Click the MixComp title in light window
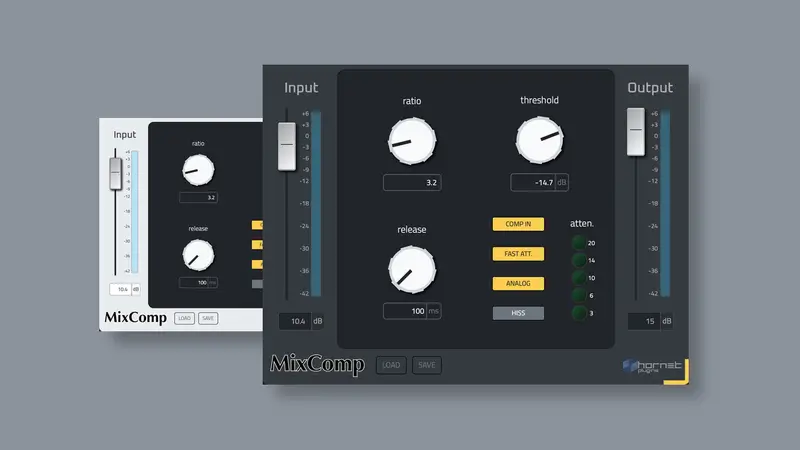Viewport: 800px width, 450px height. click(x=135, y=317)
